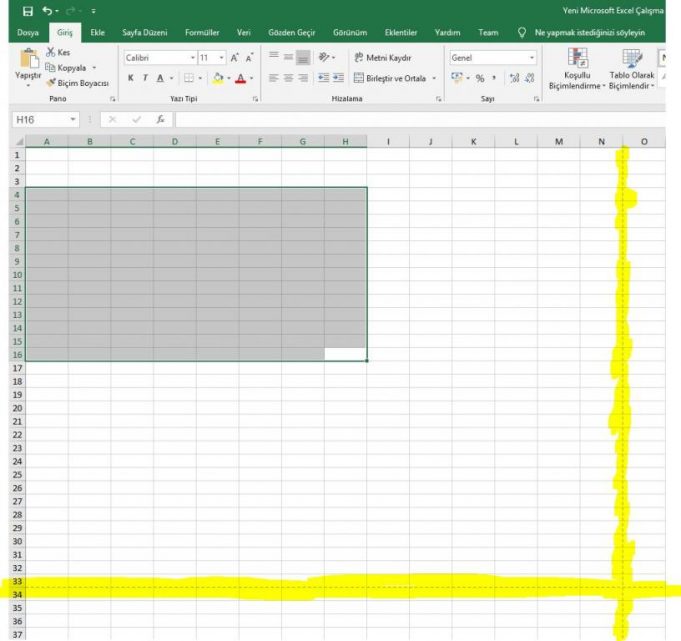Expand Birleştir ve Ortala dropdown arrow
The height and width of the screenshot is (641, 681).
(x=434, y=78)
